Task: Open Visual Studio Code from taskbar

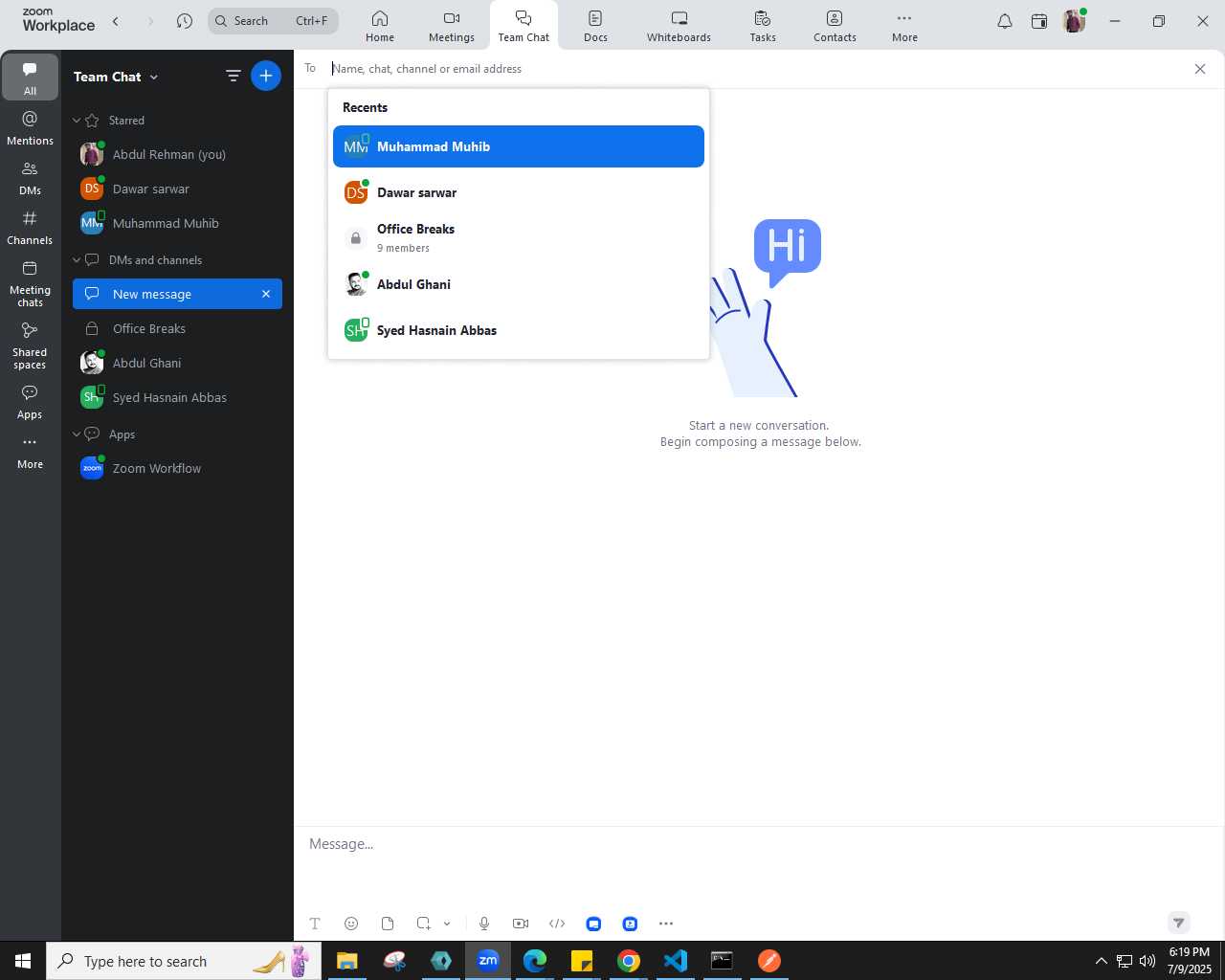Action: [x=675, y=961]
